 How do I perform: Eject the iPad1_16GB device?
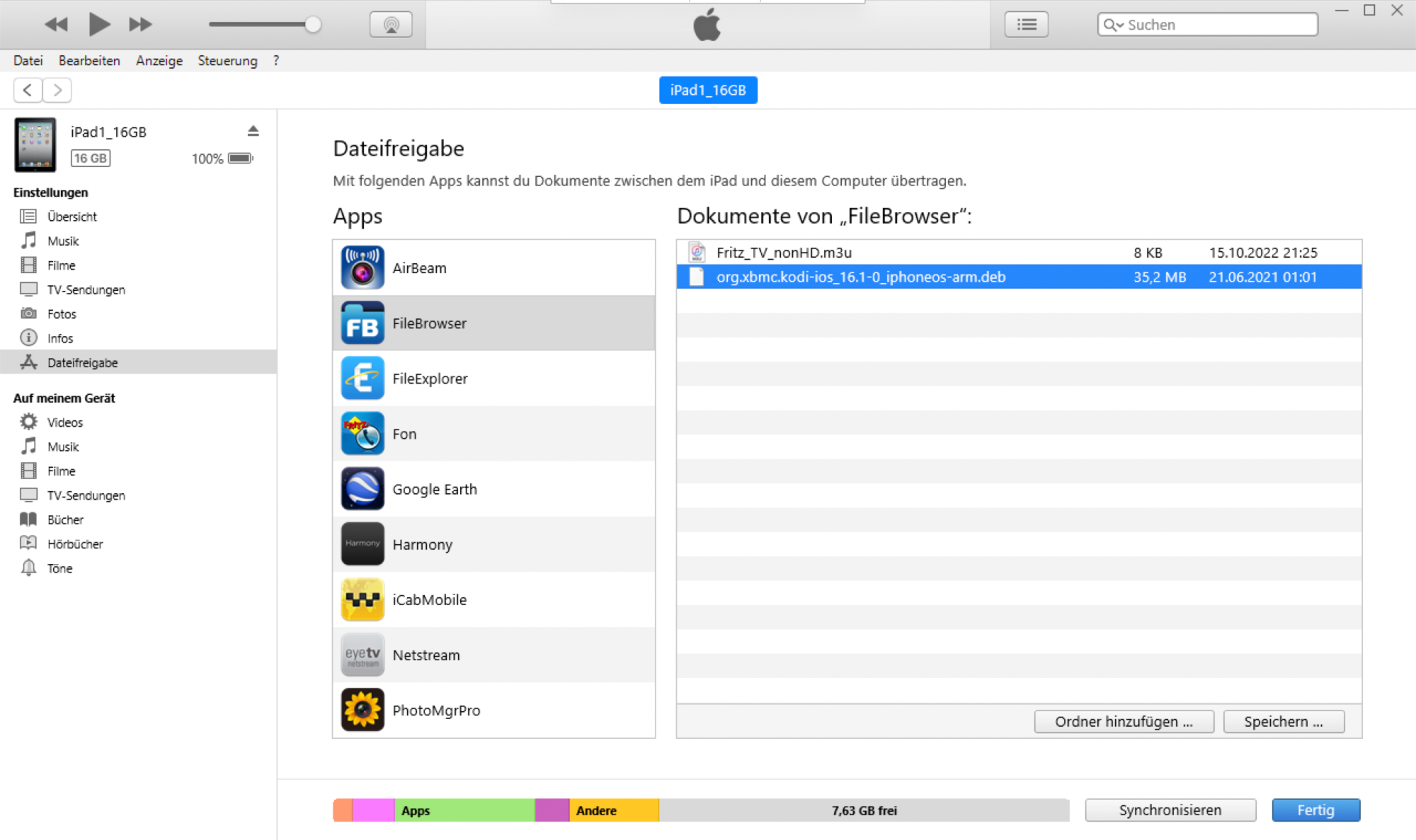click(253, 131)
